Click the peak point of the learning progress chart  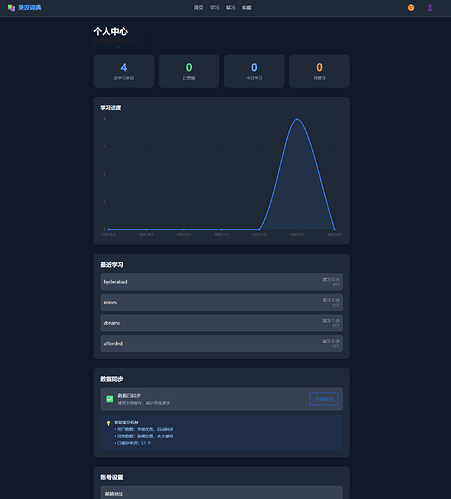[297, 119]
